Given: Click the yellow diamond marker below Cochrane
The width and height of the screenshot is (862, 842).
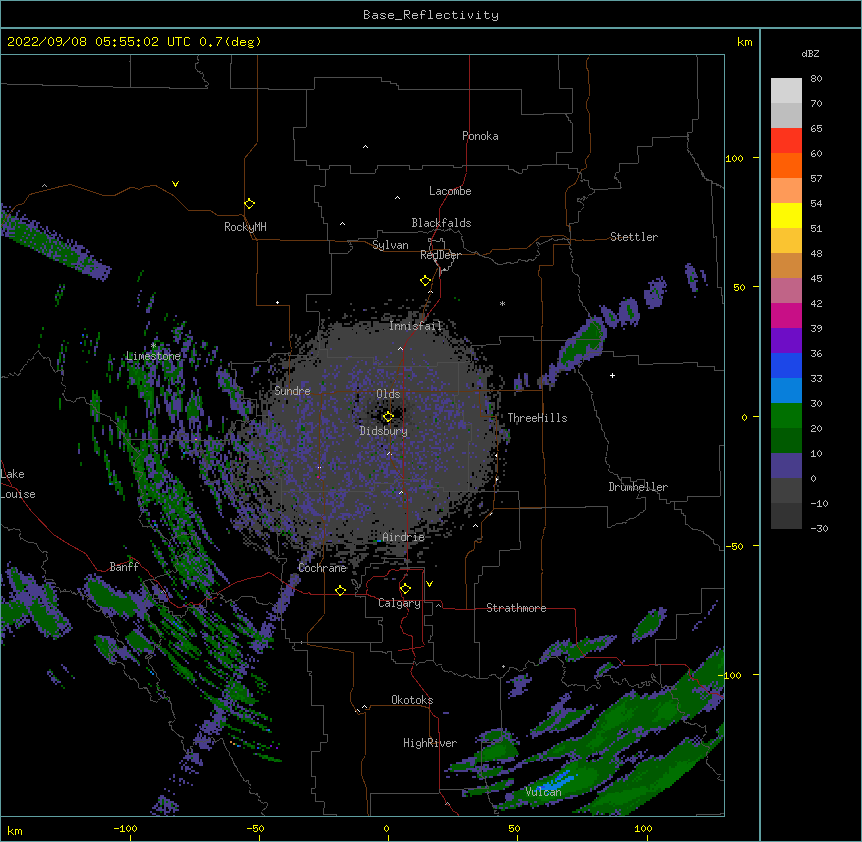Looking at the screenshot, I should (340, 590).
